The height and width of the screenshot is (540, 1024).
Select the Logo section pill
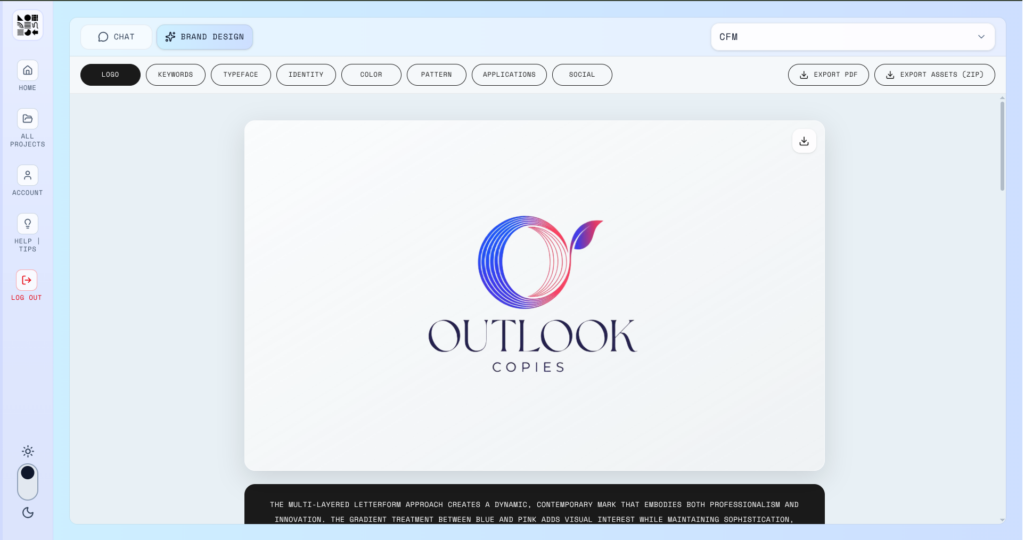110,74
